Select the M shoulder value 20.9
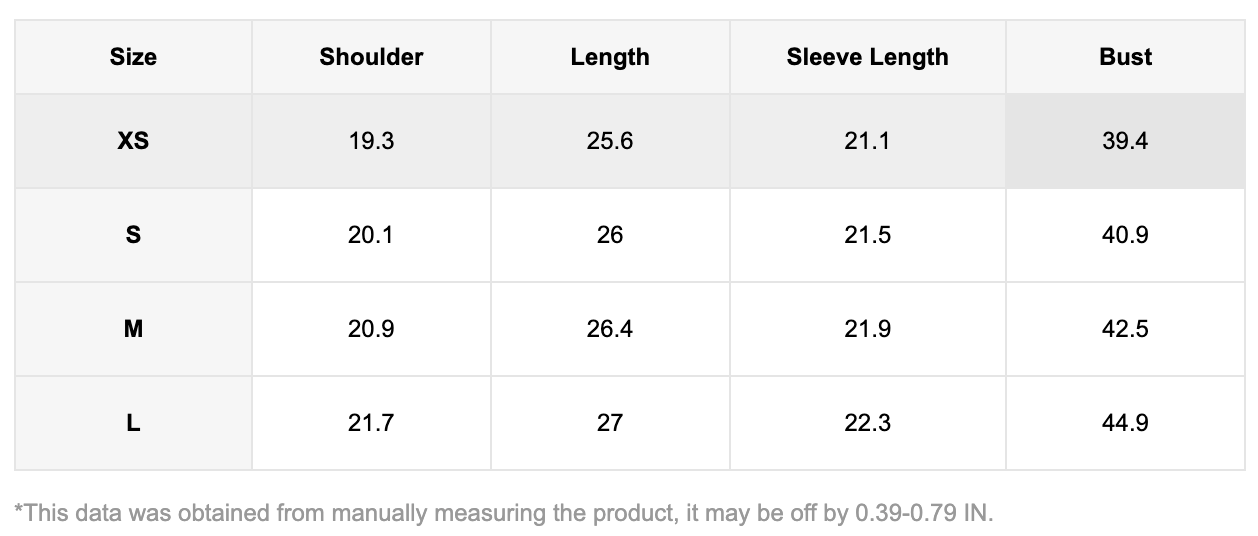 click(x=371, y=329)
